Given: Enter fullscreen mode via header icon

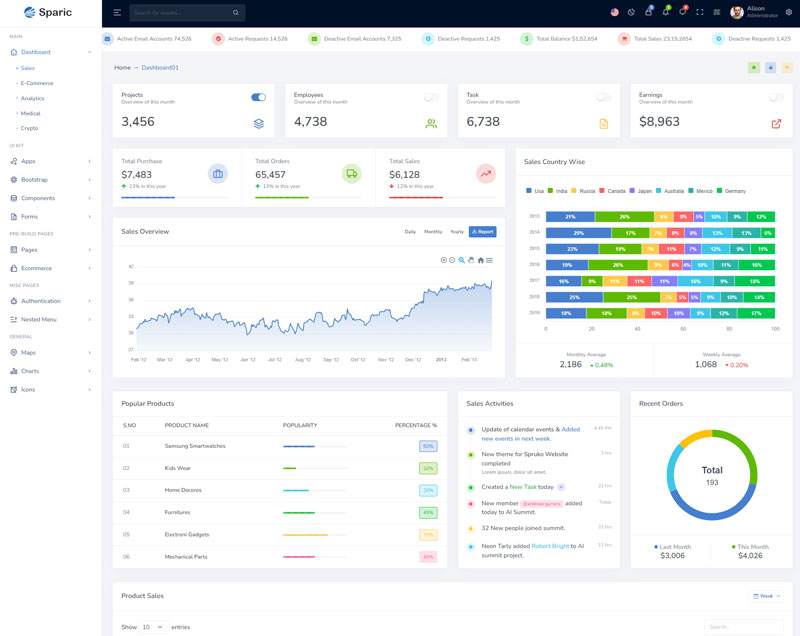Looking at the screenshot, I should 699,12.
